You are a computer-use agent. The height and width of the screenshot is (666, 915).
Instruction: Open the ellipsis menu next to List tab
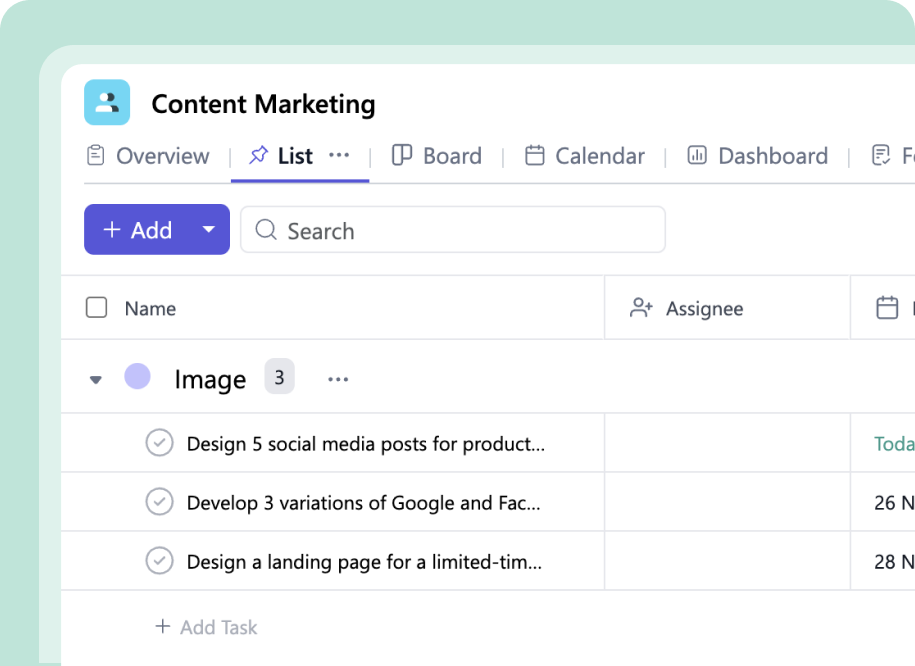339,156
